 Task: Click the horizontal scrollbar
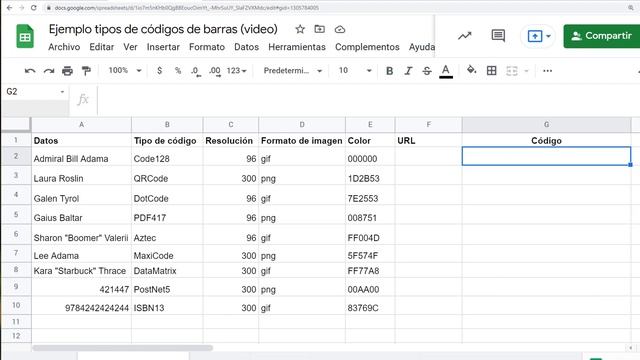(x=122, y=348)
